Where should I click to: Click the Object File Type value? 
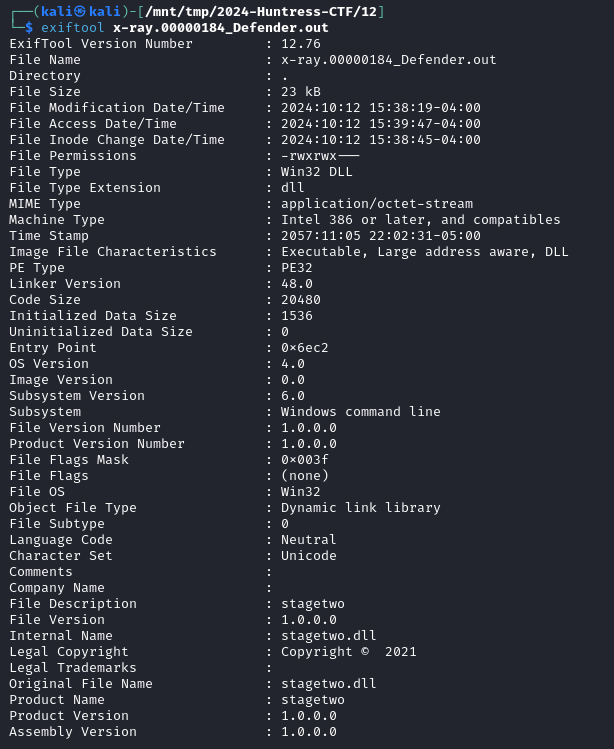[360, 508]
